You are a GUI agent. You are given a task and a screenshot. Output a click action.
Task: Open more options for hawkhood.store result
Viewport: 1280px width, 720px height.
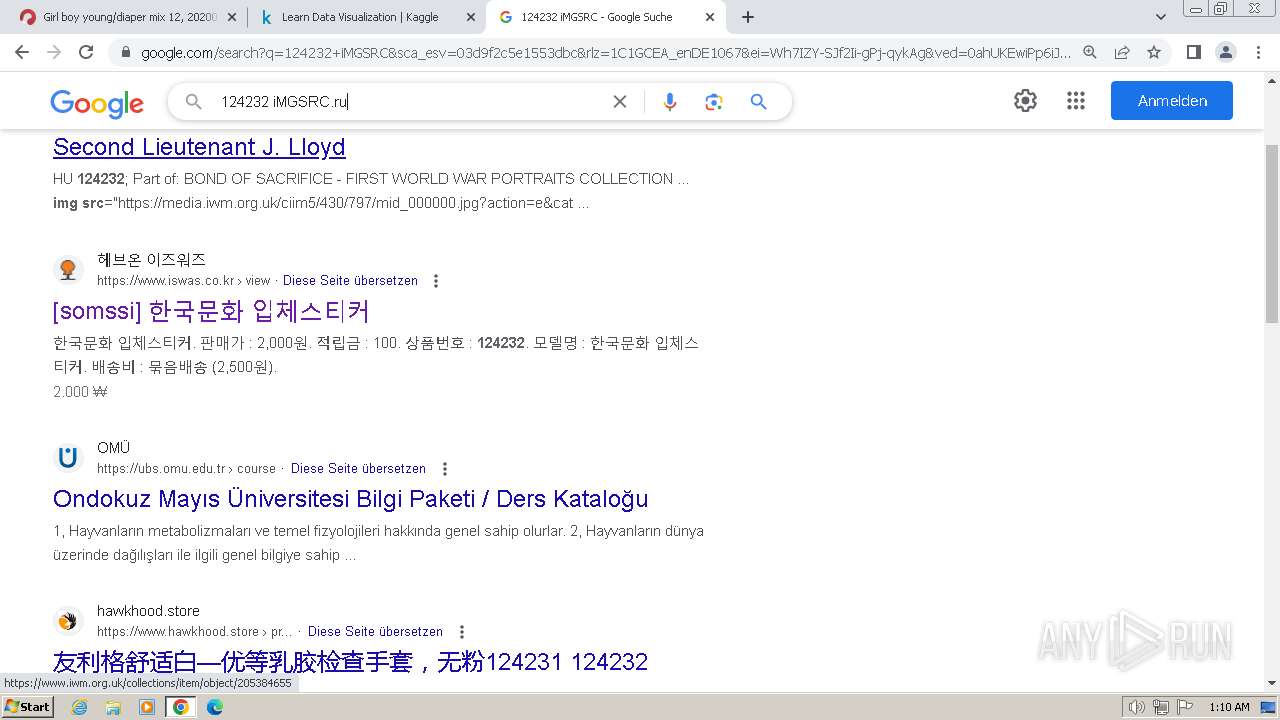coord(462,632)
